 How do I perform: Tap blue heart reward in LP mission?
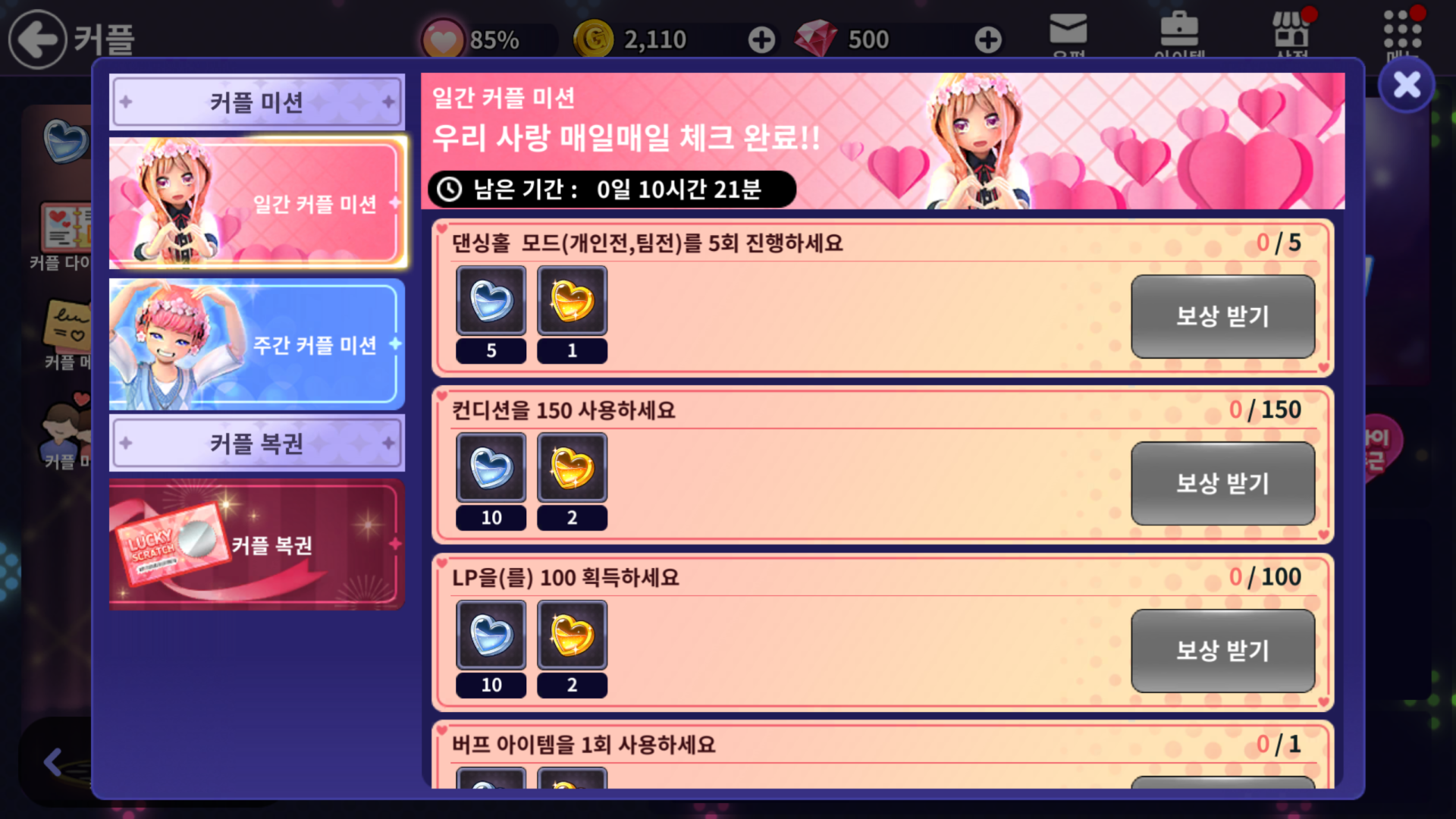click(x=491, y=635)
